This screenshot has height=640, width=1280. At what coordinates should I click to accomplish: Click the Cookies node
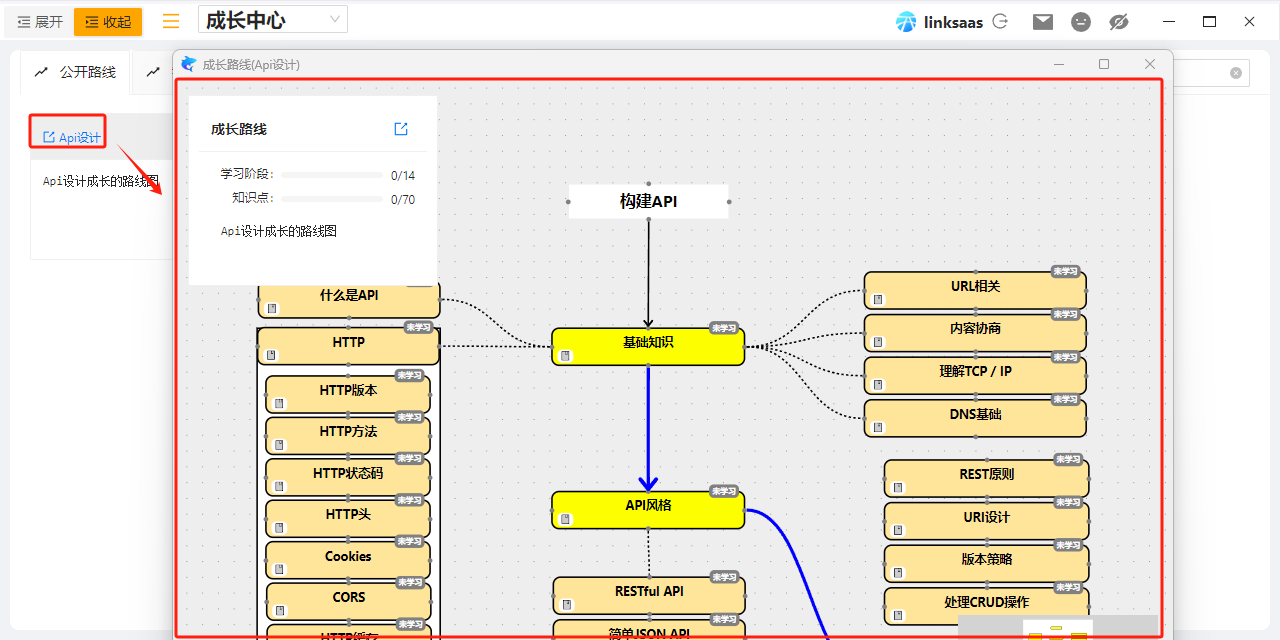click(348, 561)
